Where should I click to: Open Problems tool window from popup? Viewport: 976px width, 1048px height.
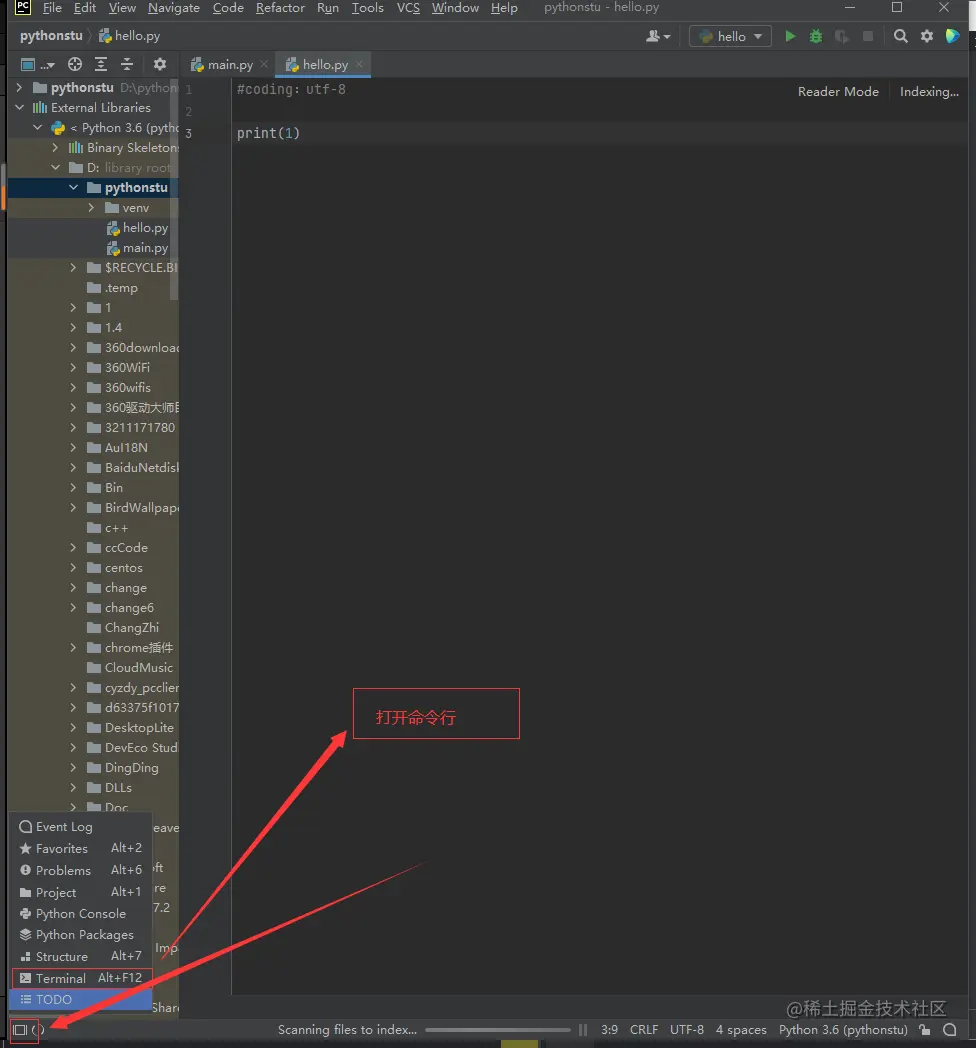pyautogui.click(x=82, y=871)
